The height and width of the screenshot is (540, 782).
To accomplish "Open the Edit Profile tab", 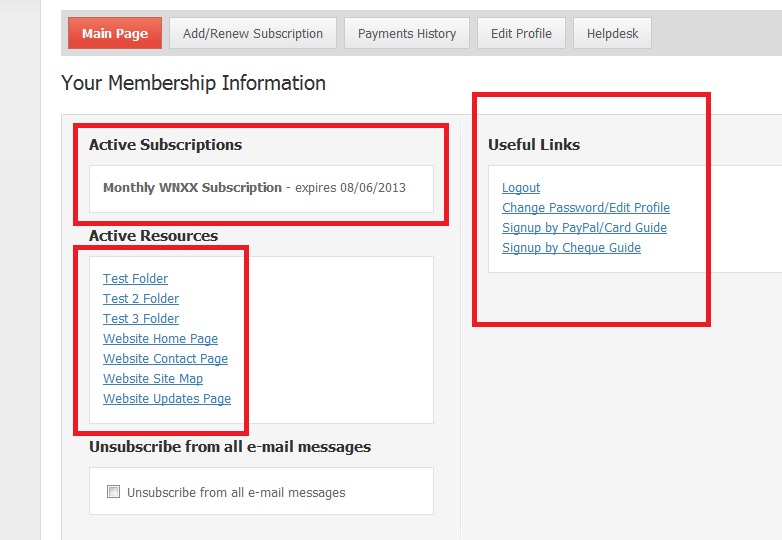I will (521, 33).
